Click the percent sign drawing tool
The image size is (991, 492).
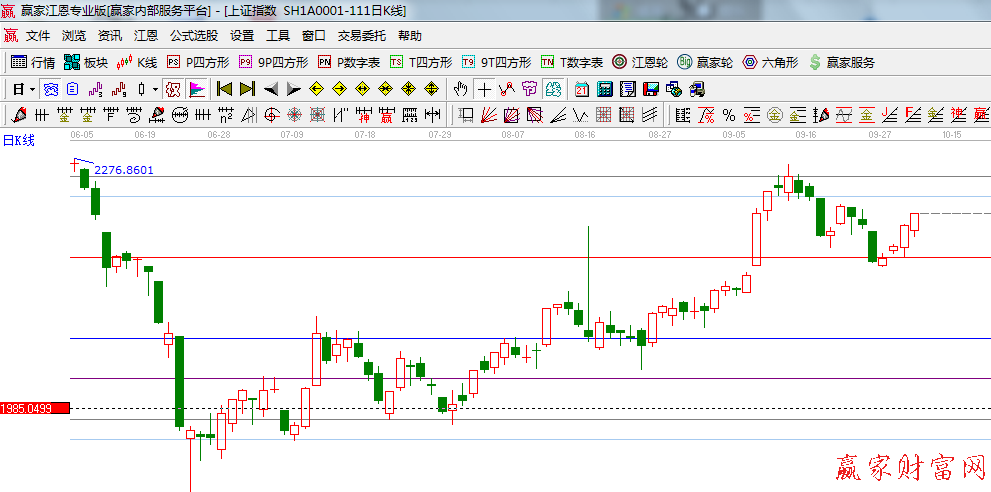click(x=728, y=114)
